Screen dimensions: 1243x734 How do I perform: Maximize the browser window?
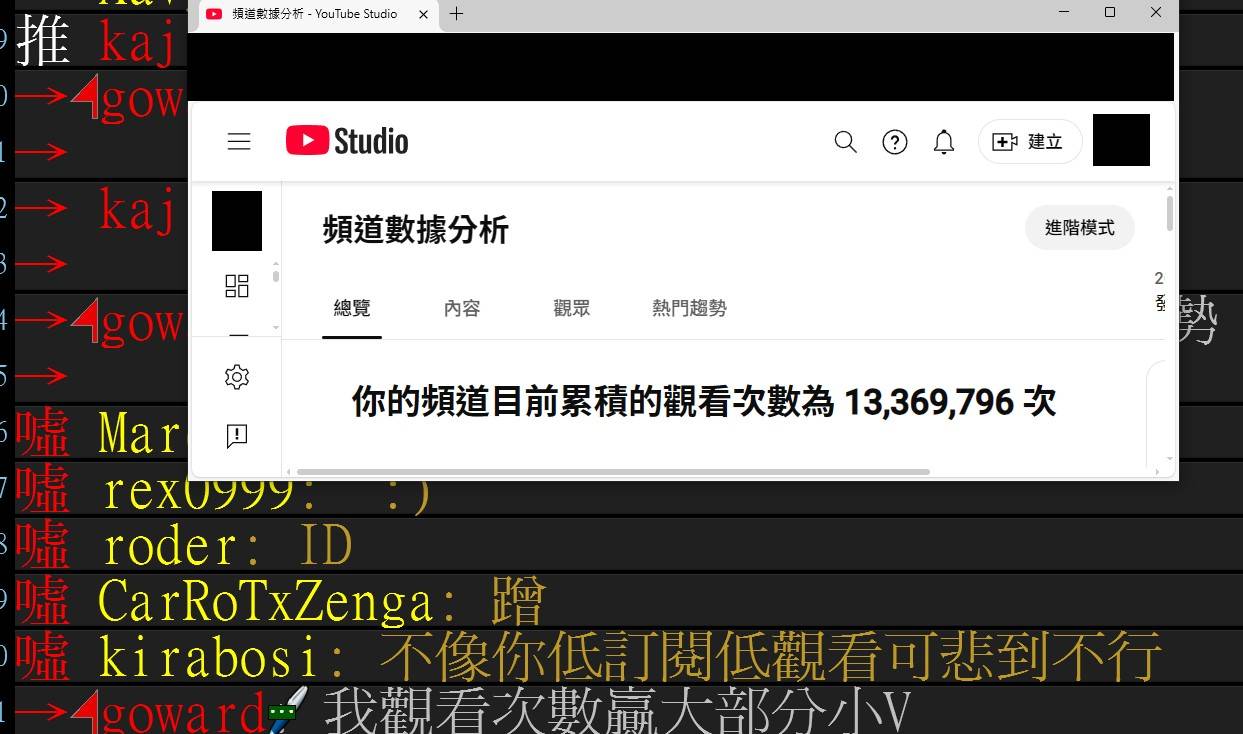pyautogui.click(x=1110, y=13)
